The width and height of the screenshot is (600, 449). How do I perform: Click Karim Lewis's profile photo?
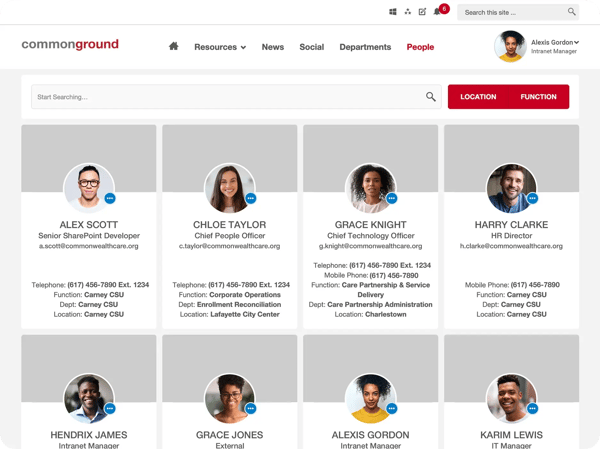[511, 398]
